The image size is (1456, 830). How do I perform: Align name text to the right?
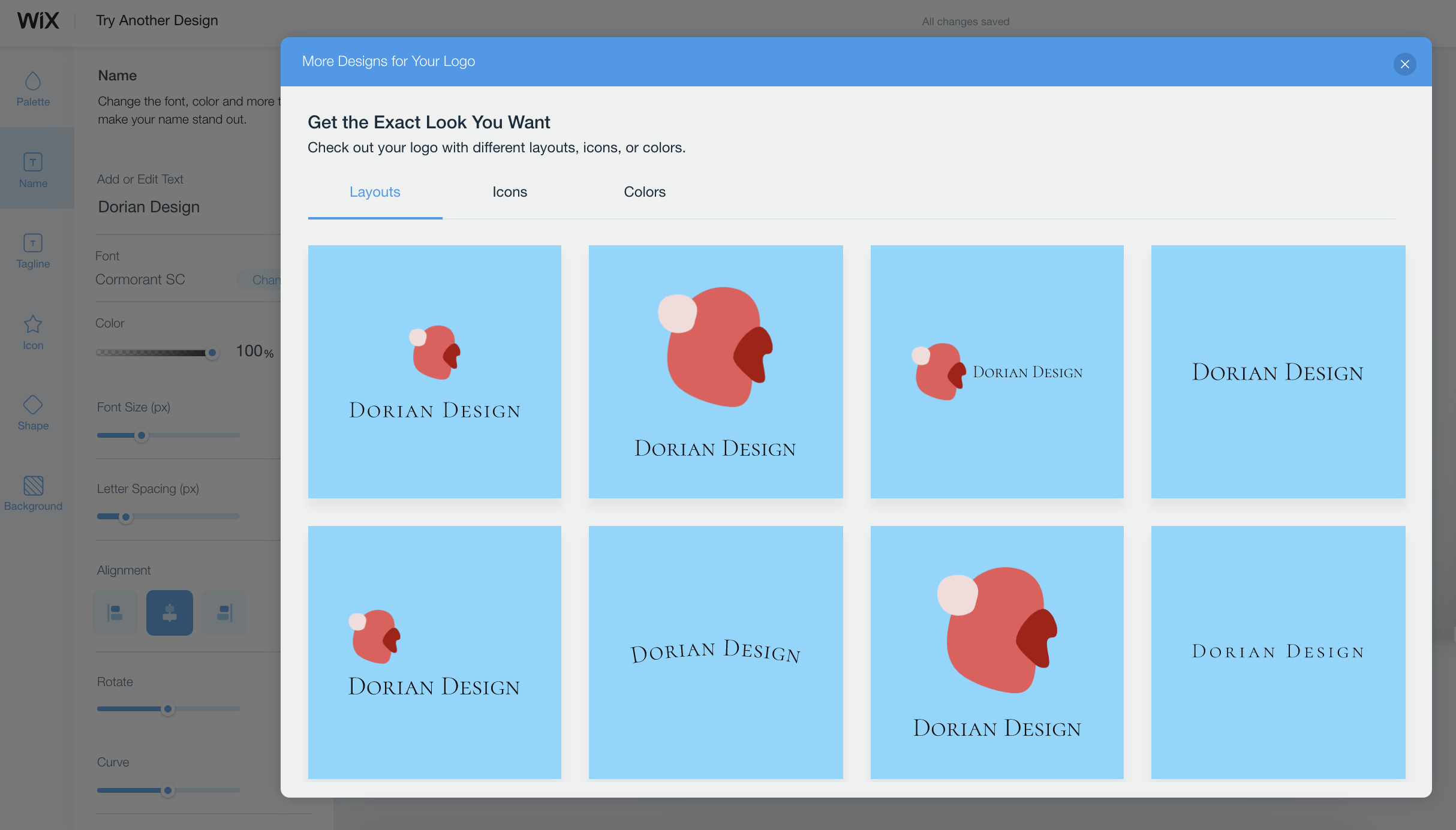tap(224, 612)
